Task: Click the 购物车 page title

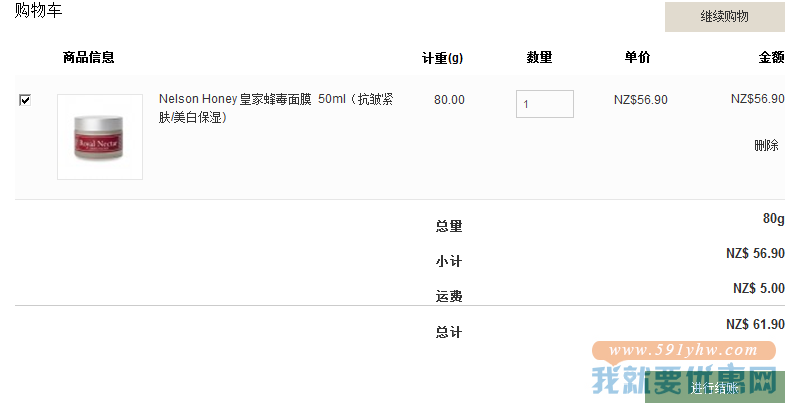Action: coord(38,11)
